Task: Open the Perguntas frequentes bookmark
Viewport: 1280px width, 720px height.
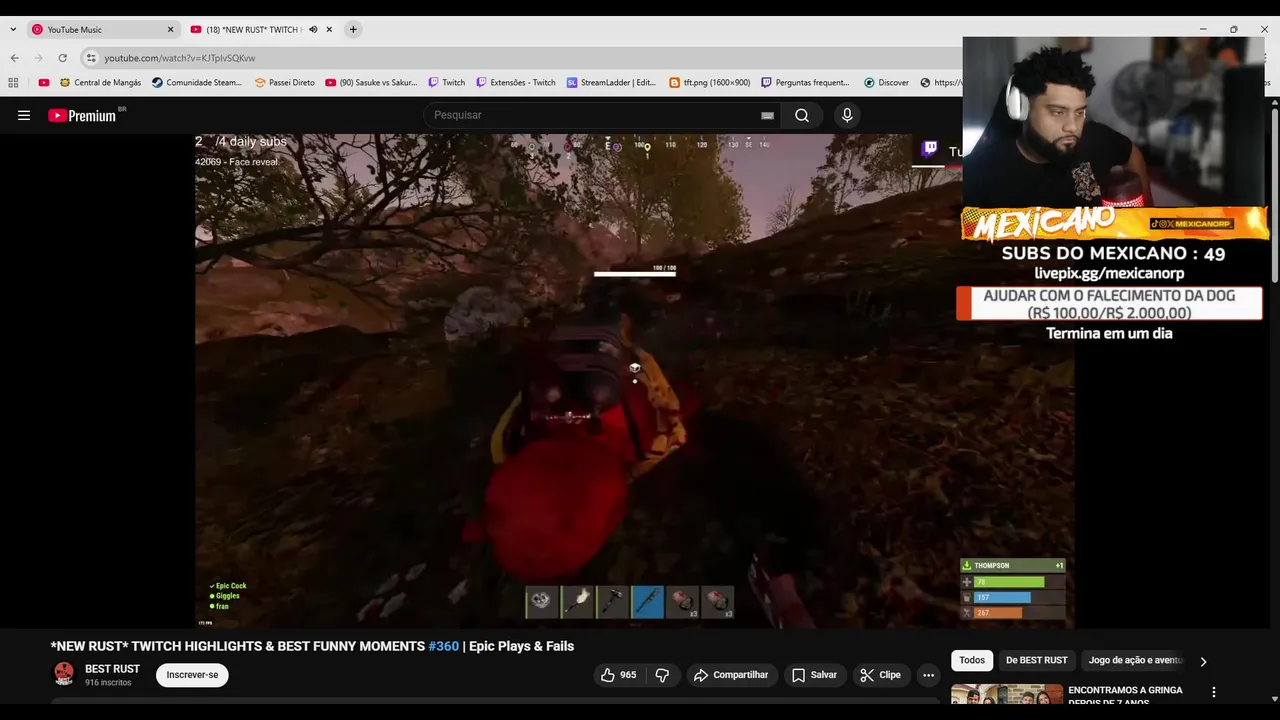Action: (806, 83)
